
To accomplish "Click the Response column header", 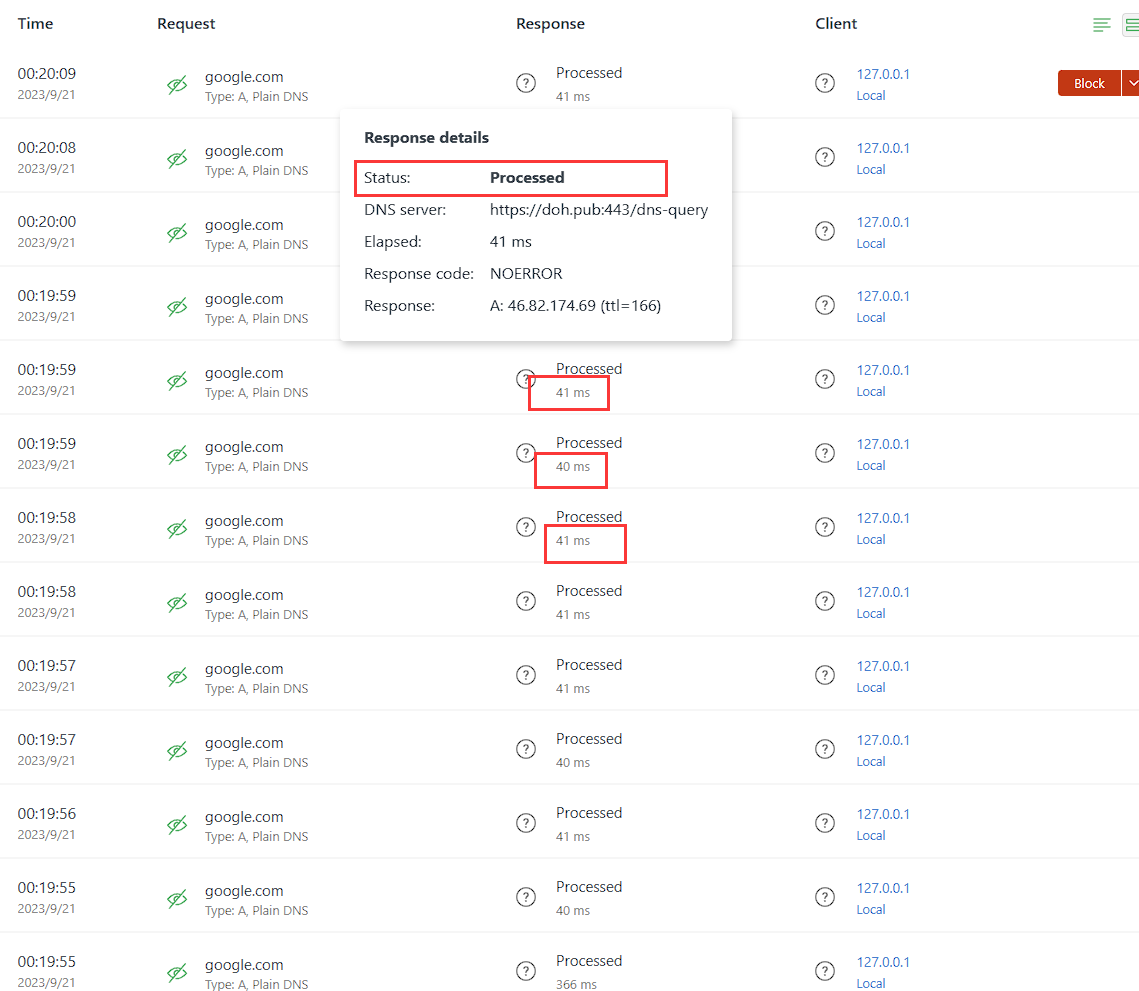I will pos(550,23).
